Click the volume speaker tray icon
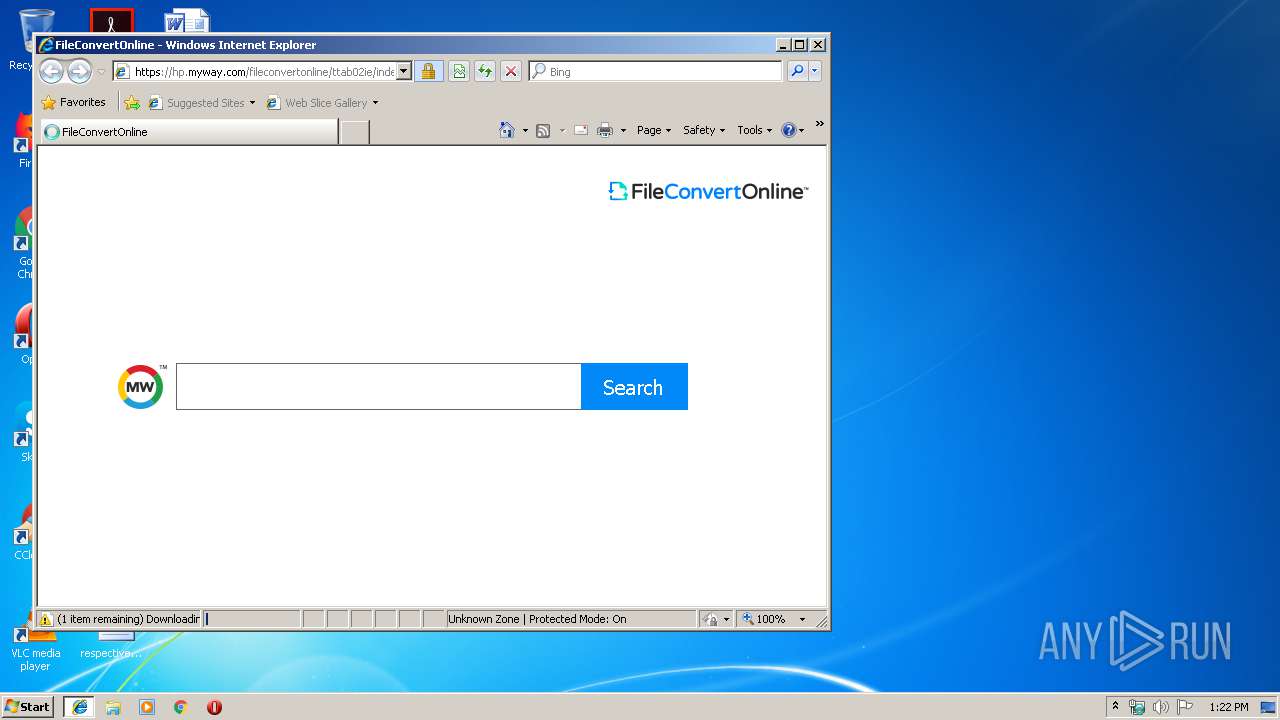This screenshot has height=720, width=1280. (x=1160, y=707)
